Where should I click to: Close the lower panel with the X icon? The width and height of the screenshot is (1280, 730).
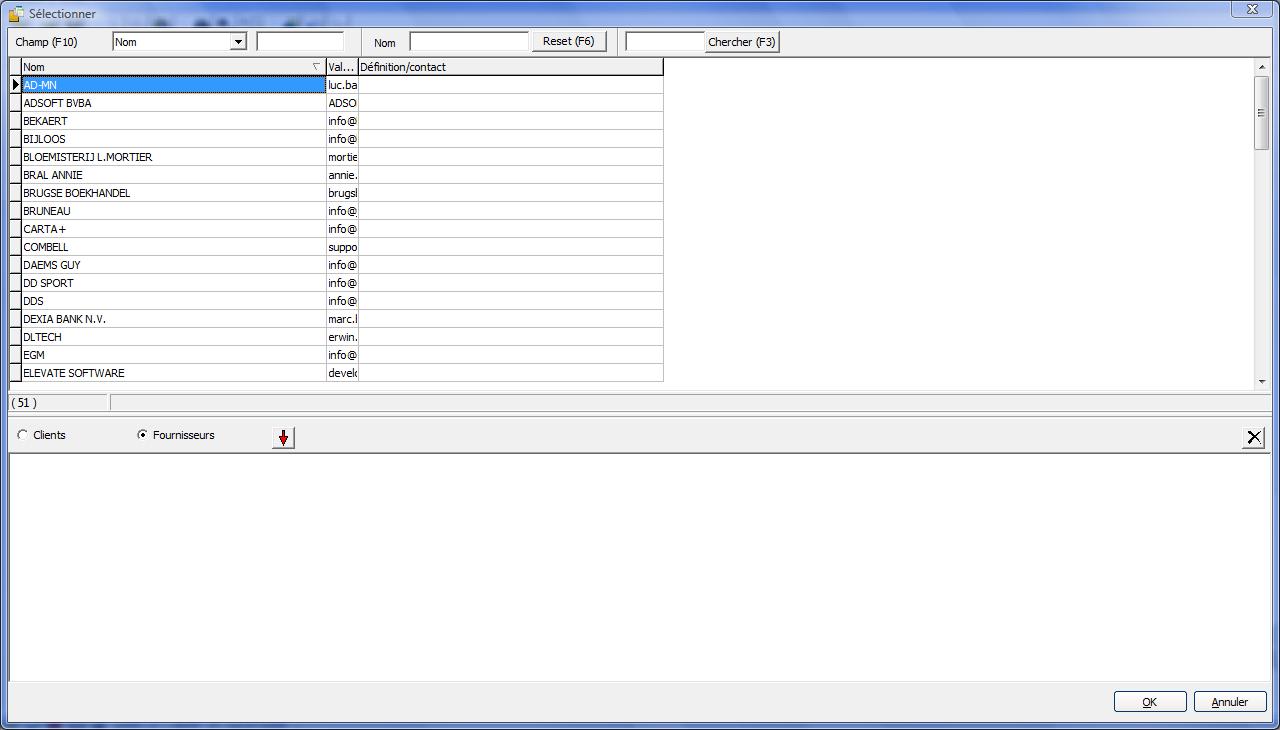tap(1254, 437)
